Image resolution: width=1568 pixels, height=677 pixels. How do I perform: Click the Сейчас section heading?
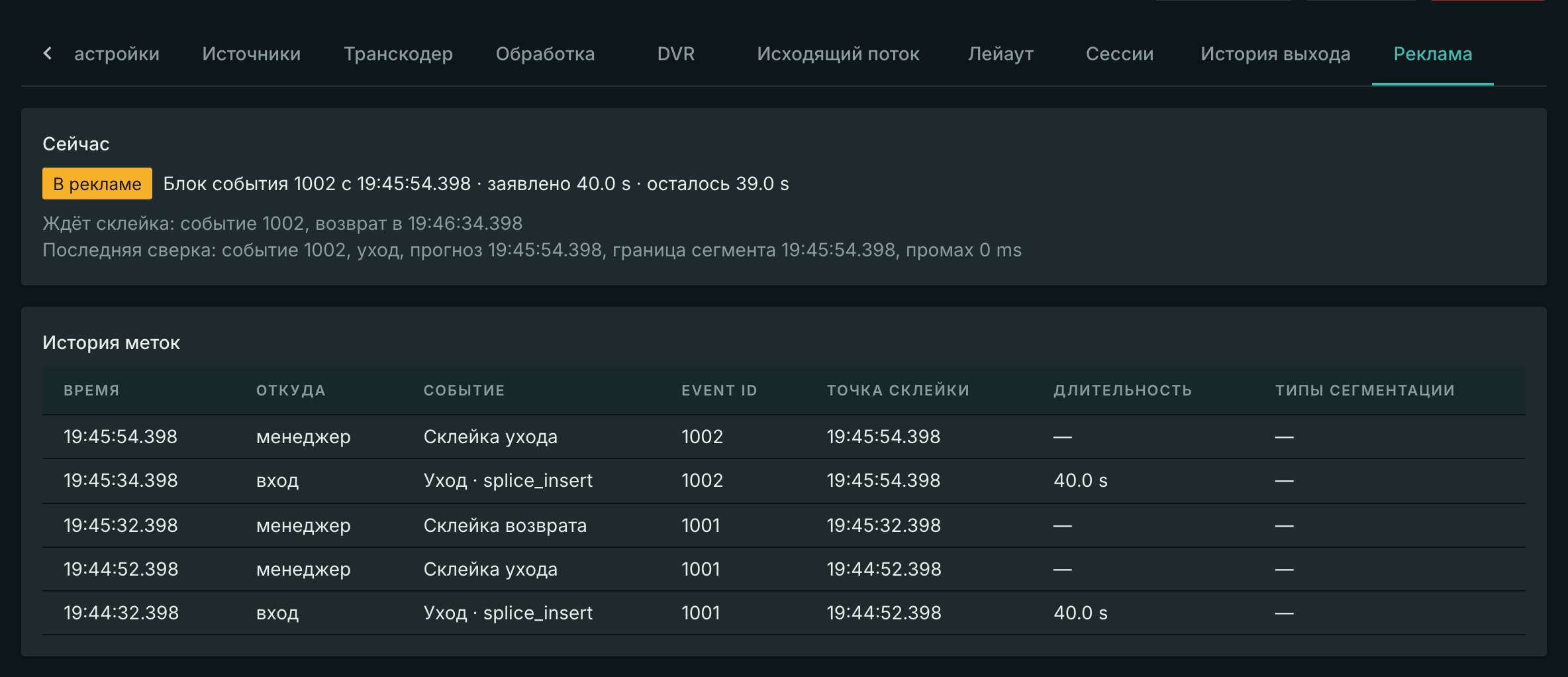pos(75,144)
